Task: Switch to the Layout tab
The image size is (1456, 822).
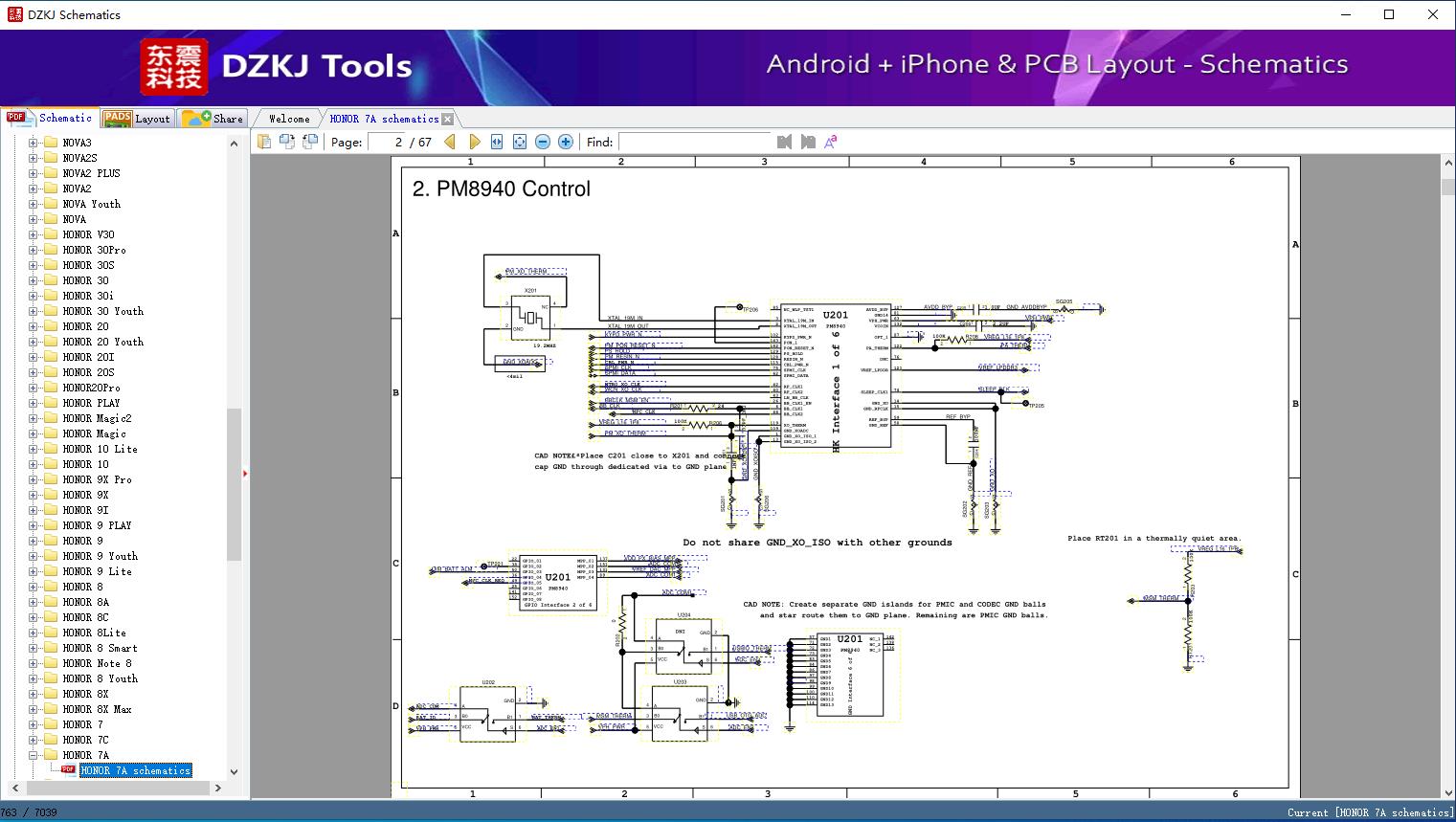Action: [x=138, y=119]
